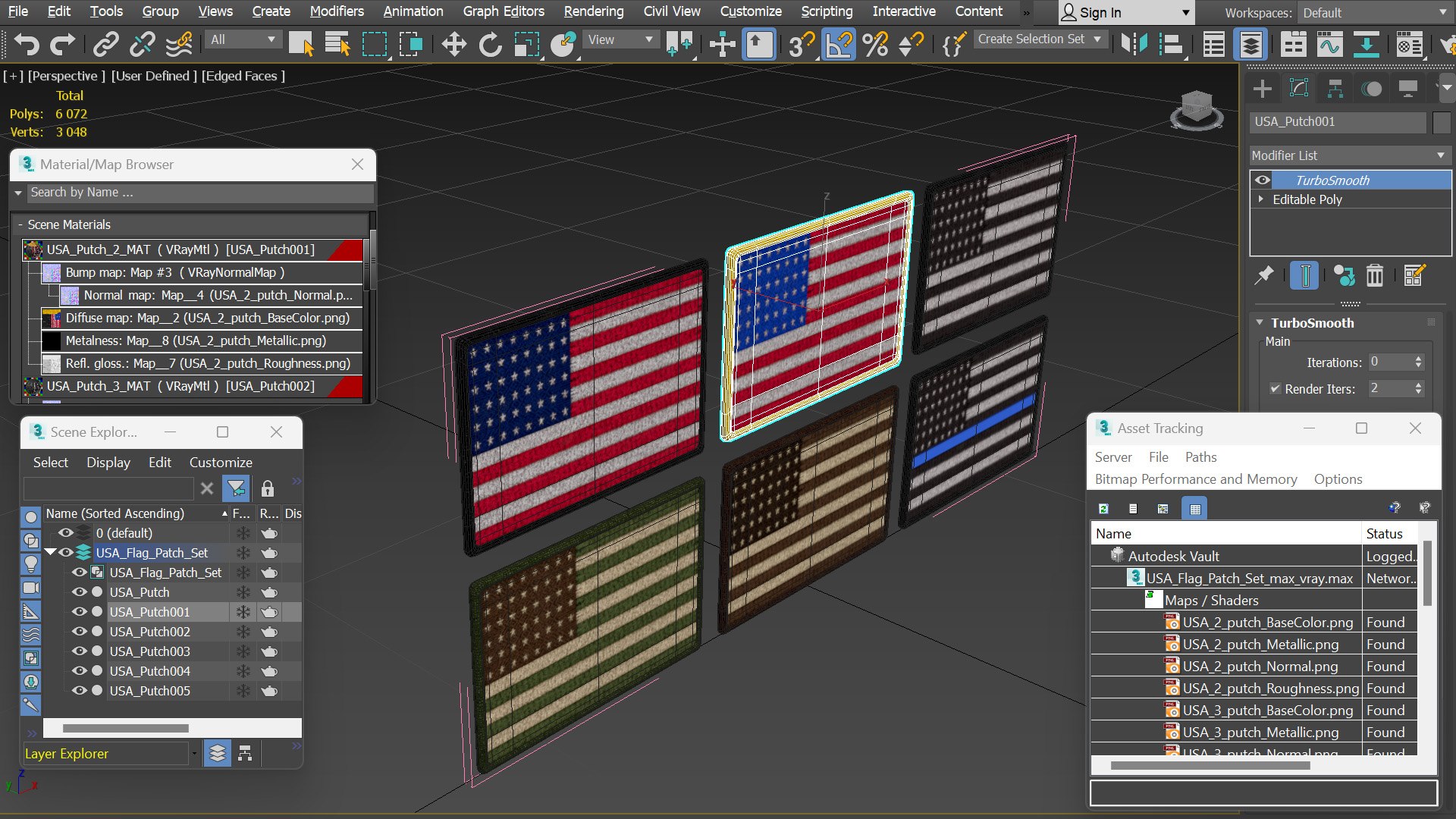Switch to the Hierarchy command panel tab
Image resolution: width=1456 pixels, height=819 pixels.
point(1335,89)
